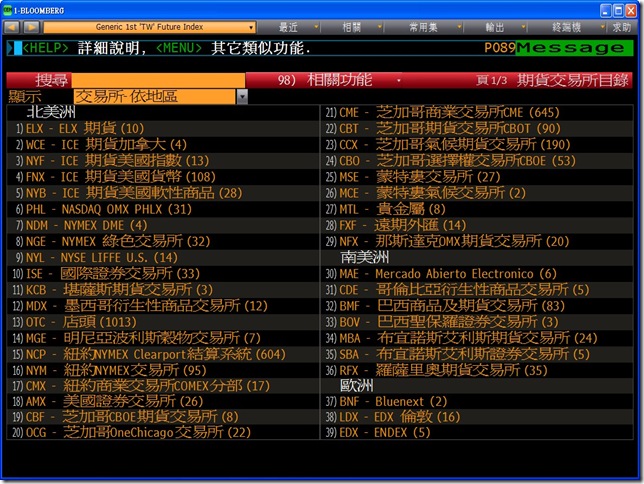The height and width of the screenshot is (484, 644).
Task: Click the back navigation arrow
Action: pyautogui.click(x=12, y=27)
